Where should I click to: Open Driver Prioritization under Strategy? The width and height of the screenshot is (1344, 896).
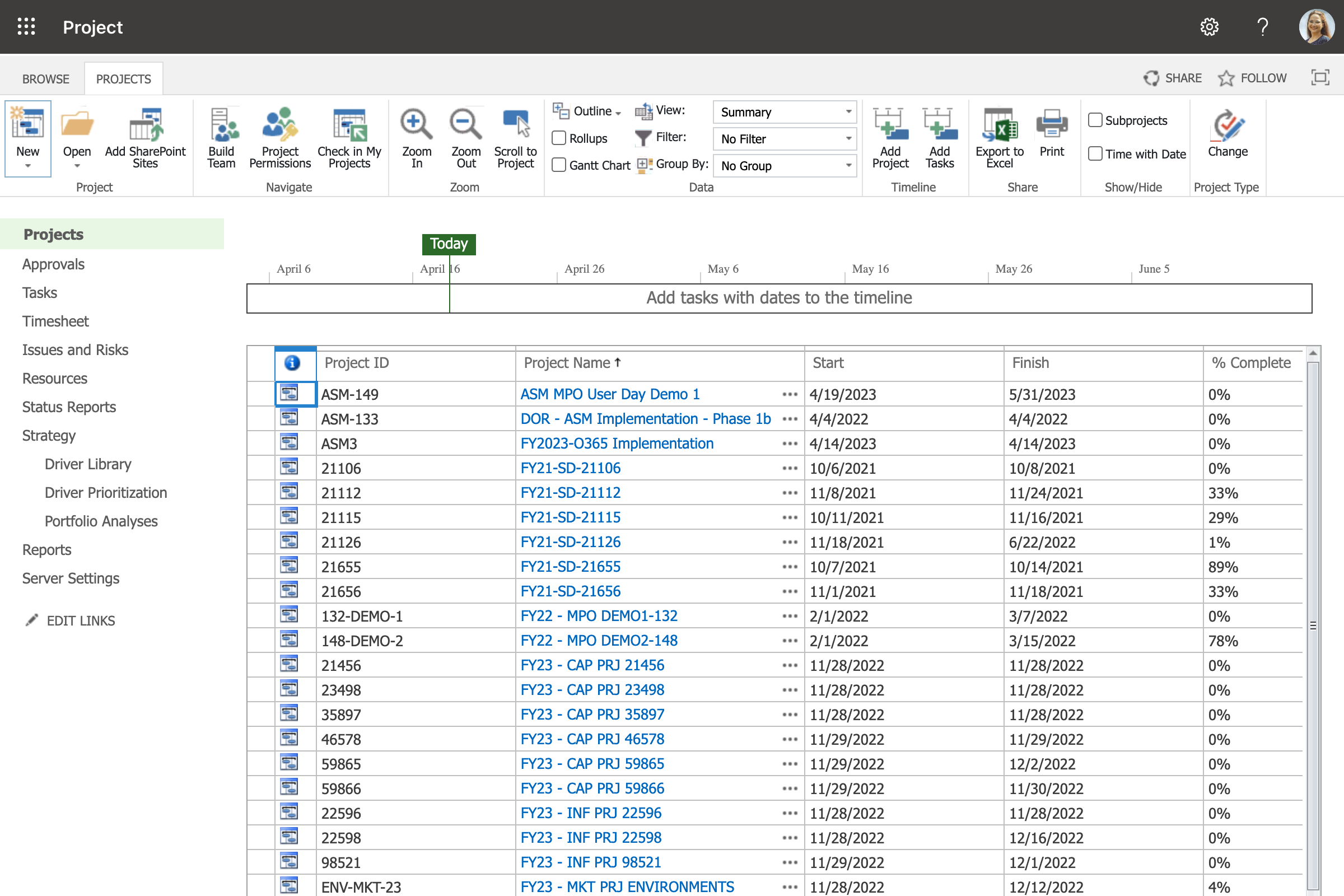(x=106, y=493)
